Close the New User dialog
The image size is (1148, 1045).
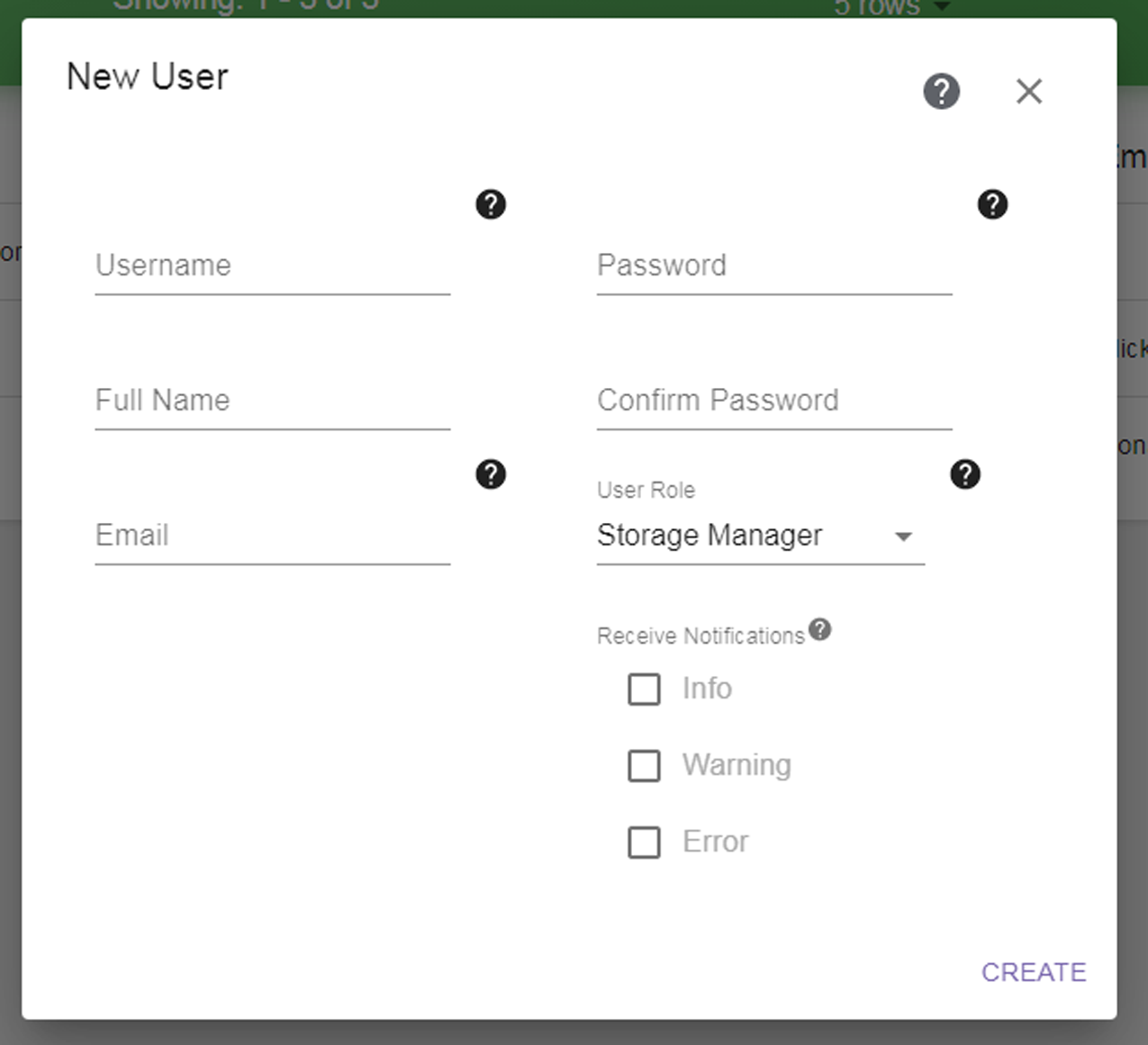(1029, 91)
